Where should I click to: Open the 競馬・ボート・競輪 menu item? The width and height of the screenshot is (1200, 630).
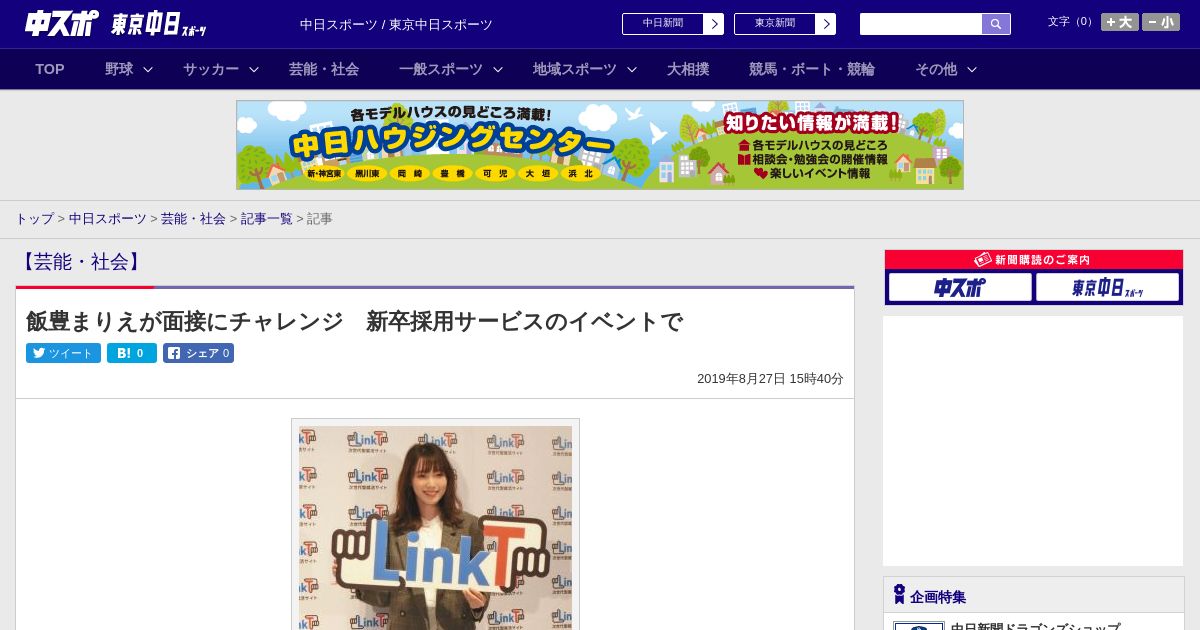point(812,69)
